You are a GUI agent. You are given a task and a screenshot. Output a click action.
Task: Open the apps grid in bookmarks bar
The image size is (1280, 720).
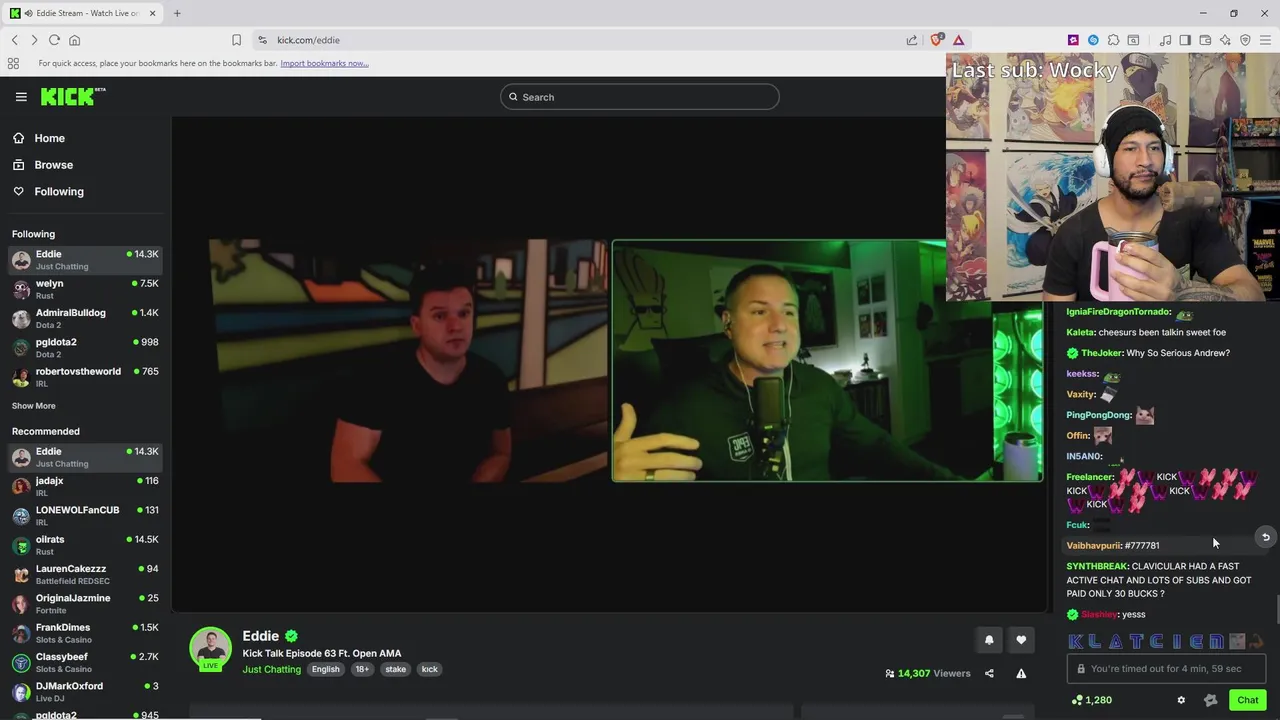(13, 63)
